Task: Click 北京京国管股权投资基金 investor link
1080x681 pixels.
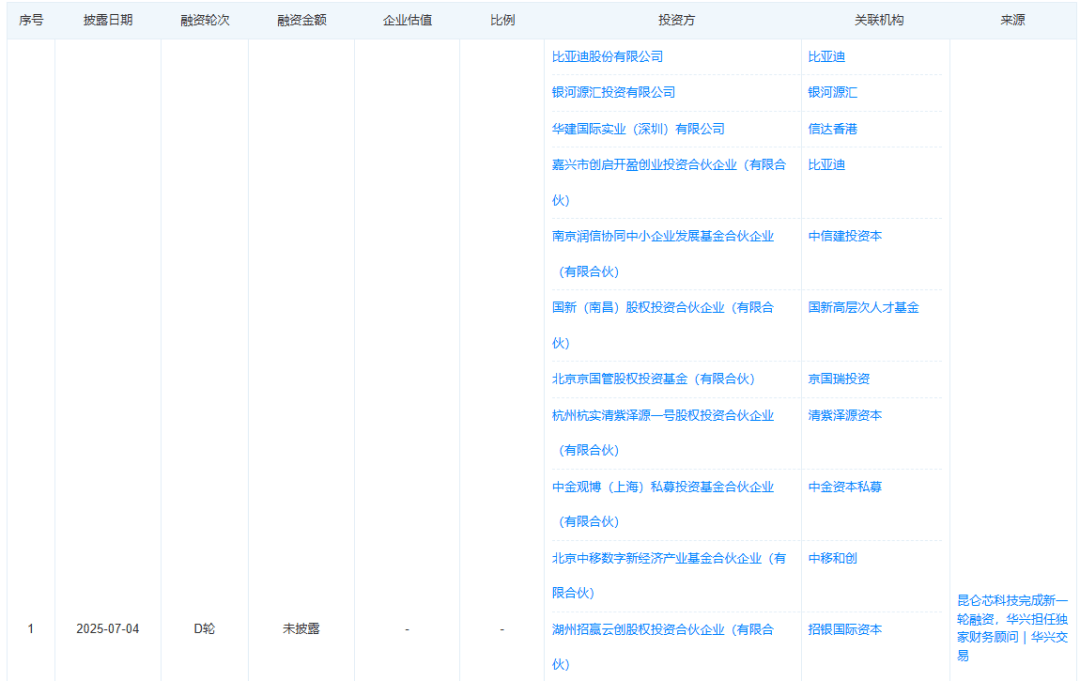Action: 652,379
